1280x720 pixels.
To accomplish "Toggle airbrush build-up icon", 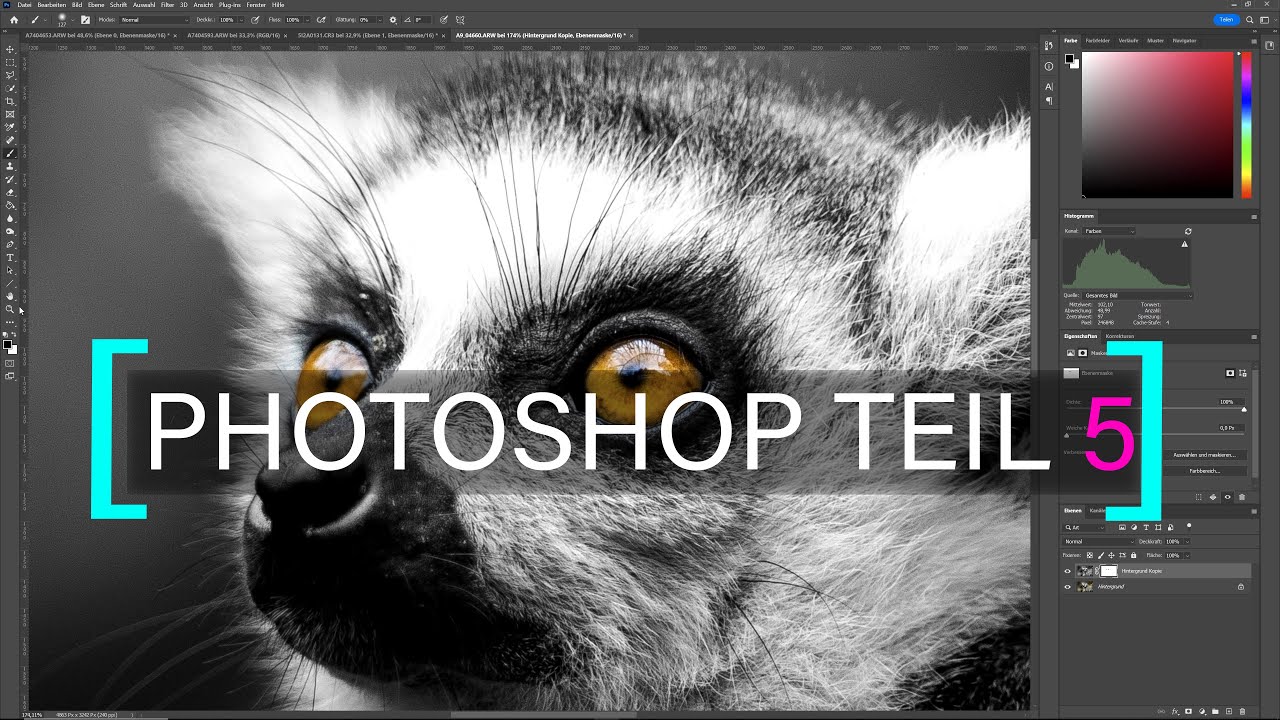I will (322, 19).
